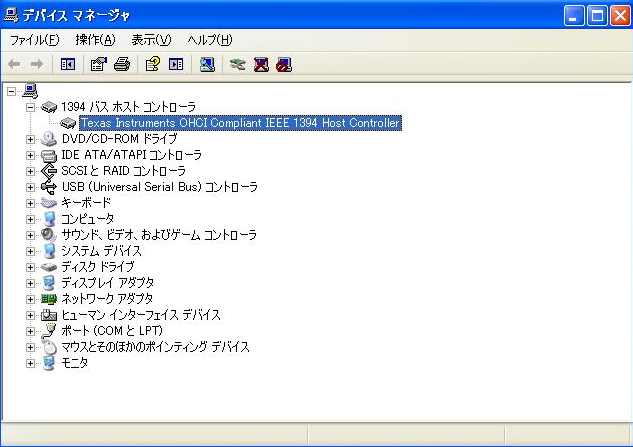Expand コンピュータ node
This screenshot has width=633, height=447.
pos(30,219)
